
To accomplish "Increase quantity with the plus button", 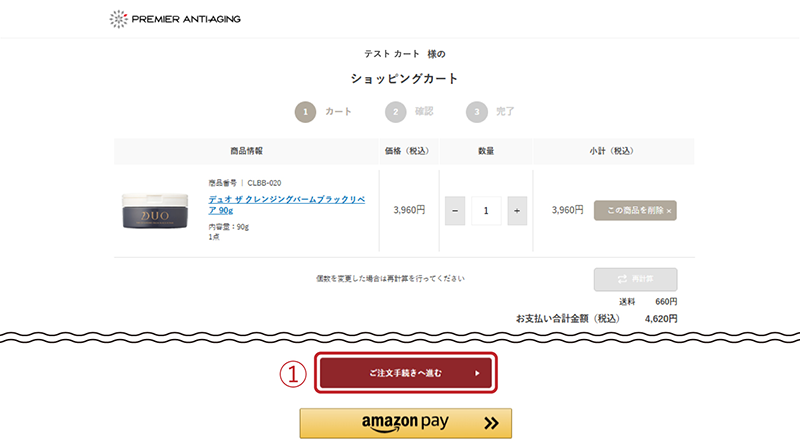I will click(517, 211).
